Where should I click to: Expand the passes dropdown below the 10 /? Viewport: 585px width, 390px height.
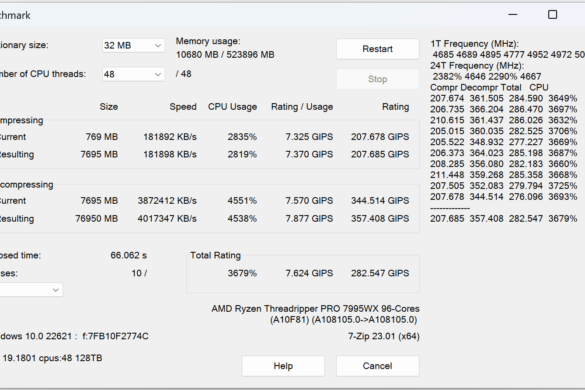(31, 290)
